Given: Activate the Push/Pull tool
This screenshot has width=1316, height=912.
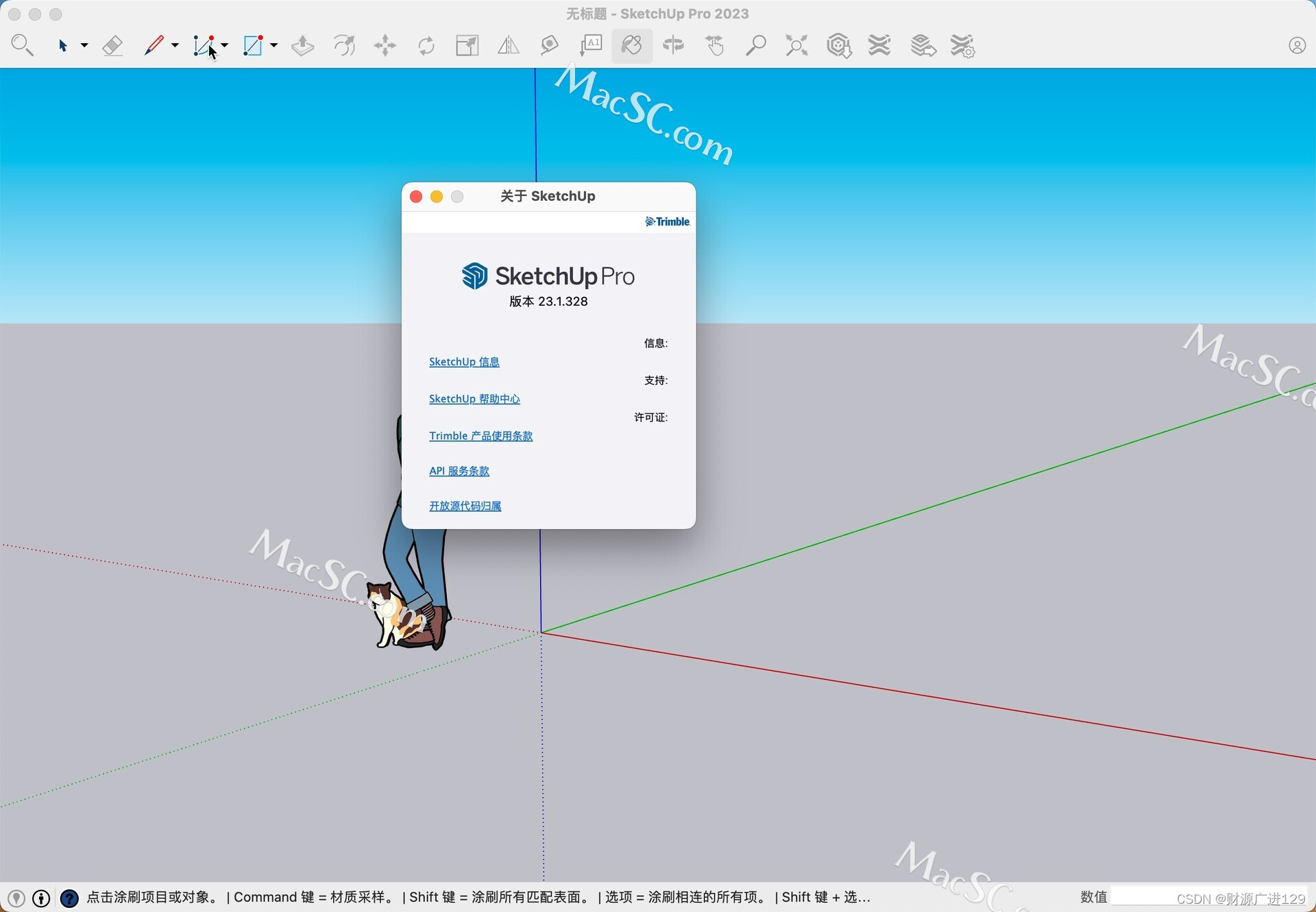Looking at the screenshot, I should click(x=302, y=46).
